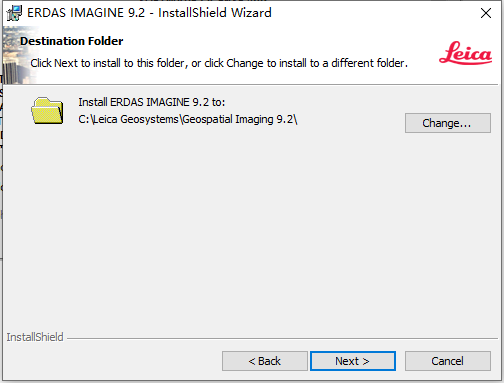Close the InstallShield Wizard window

point(486,13)
